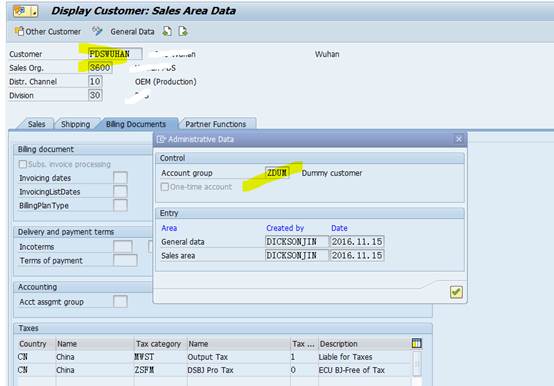This screenshot has height=386, width=554.
Task: Click the InvoicingListDates field
Action: tap(120, 191)
